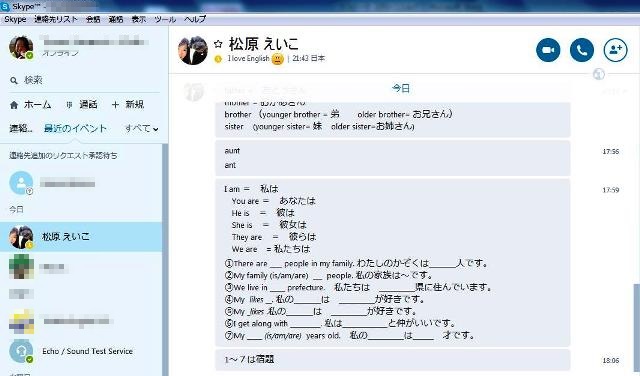Click the green pixelated avatar contact
640x376 pixels.
(x=21, y=267)
